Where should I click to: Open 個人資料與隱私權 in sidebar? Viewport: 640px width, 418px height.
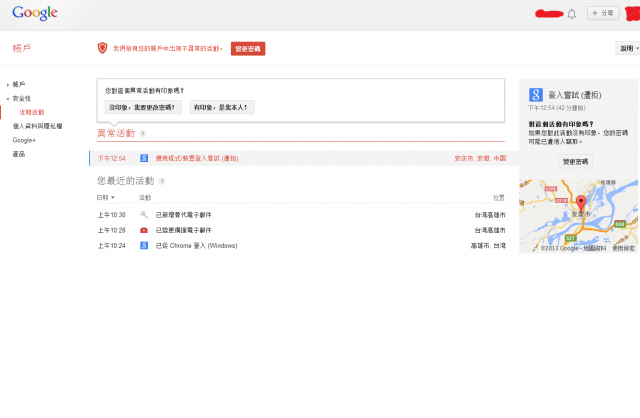(x=38, y=126)
